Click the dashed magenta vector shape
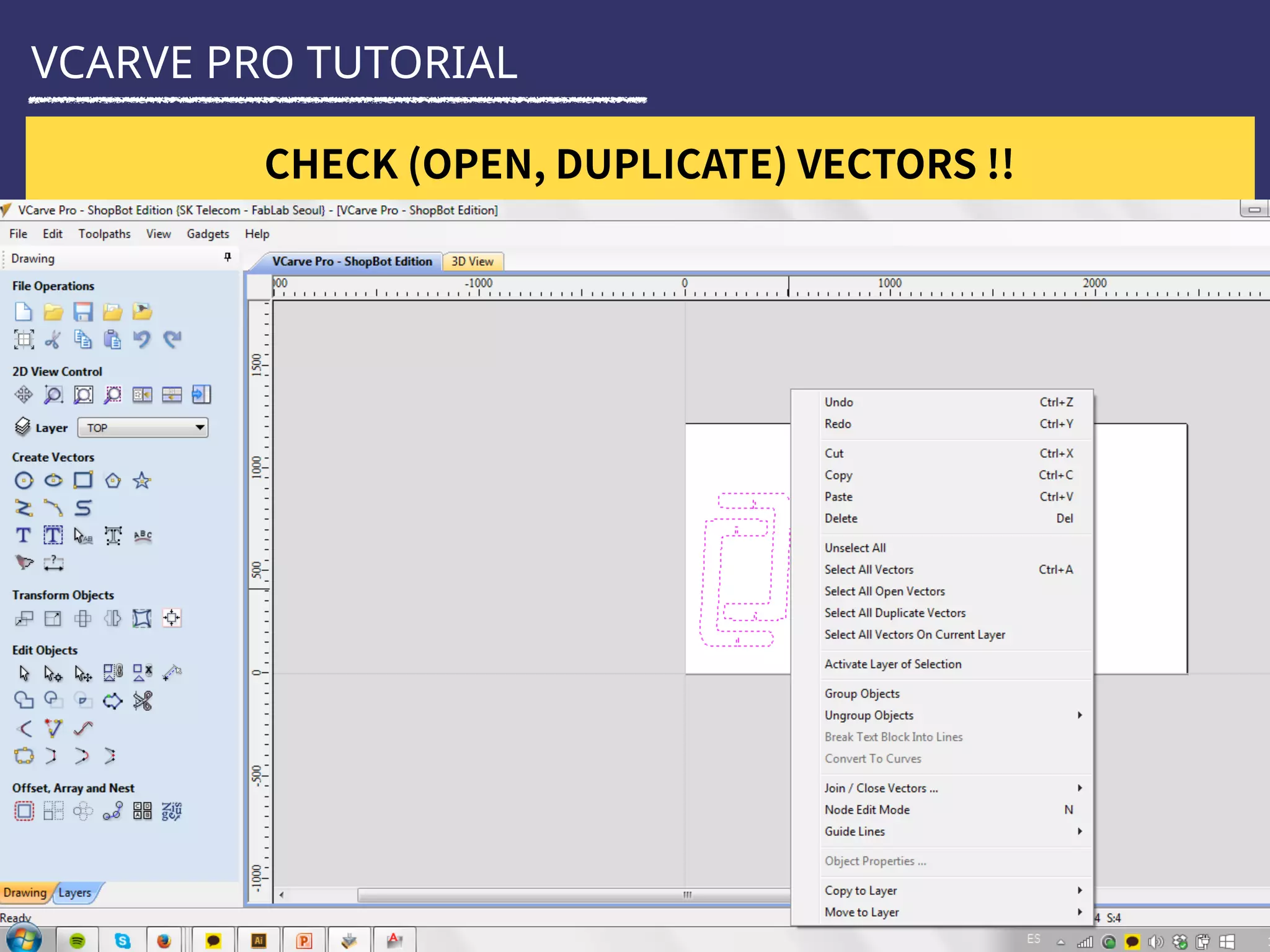Viewport: 1270px width, 952px height. tap(744, 570)
